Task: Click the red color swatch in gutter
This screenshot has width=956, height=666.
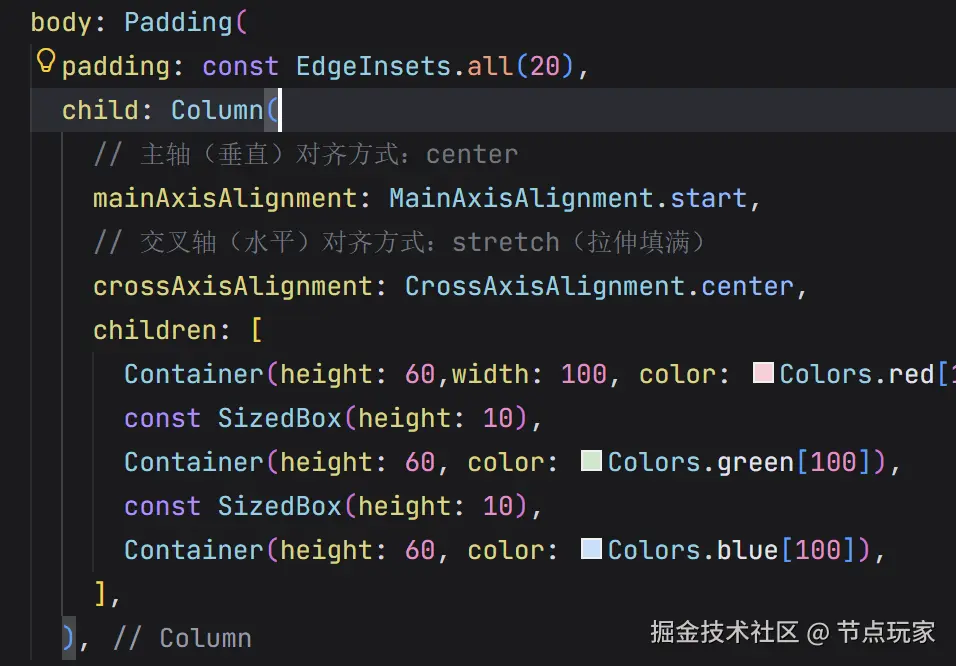Action: (764, 374)
